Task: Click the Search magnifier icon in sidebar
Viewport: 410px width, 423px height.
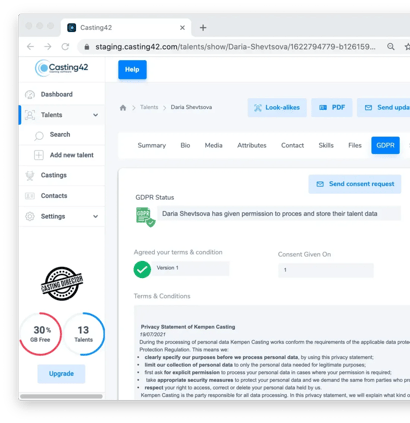Action: coord(39,135)
